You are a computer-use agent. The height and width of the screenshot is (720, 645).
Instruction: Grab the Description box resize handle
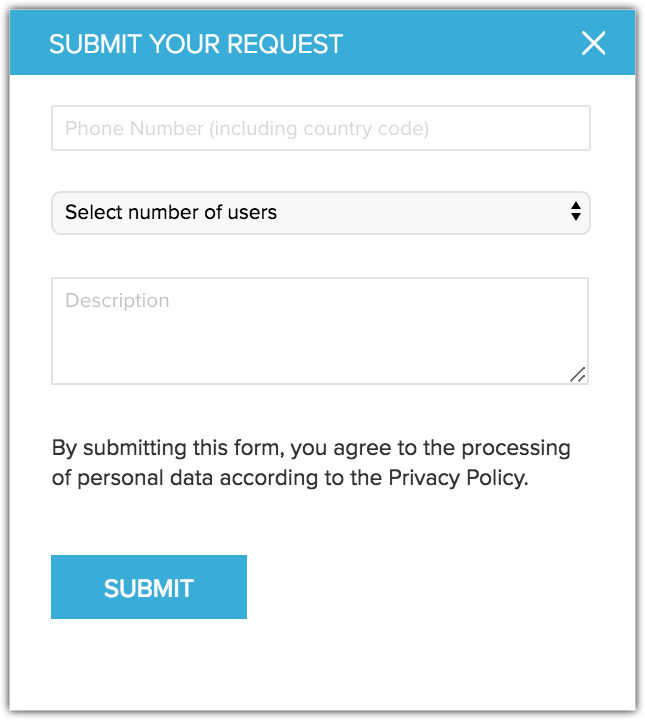point(578,375)
